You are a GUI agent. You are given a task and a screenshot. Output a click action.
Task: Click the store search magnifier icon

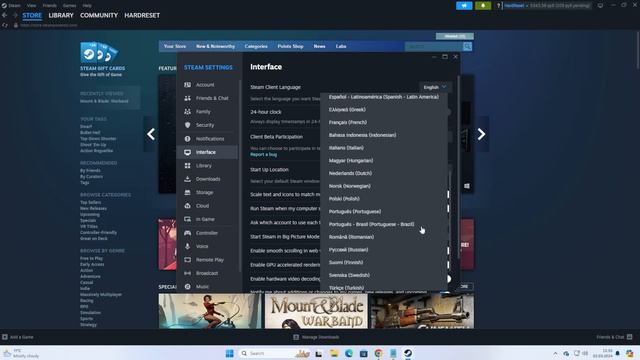pyautogui.click(x=467, y=47)
